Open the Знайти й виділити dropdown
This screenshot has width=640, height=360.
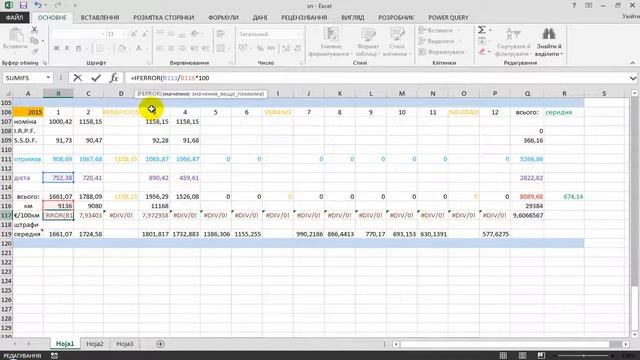pos(549,42)
